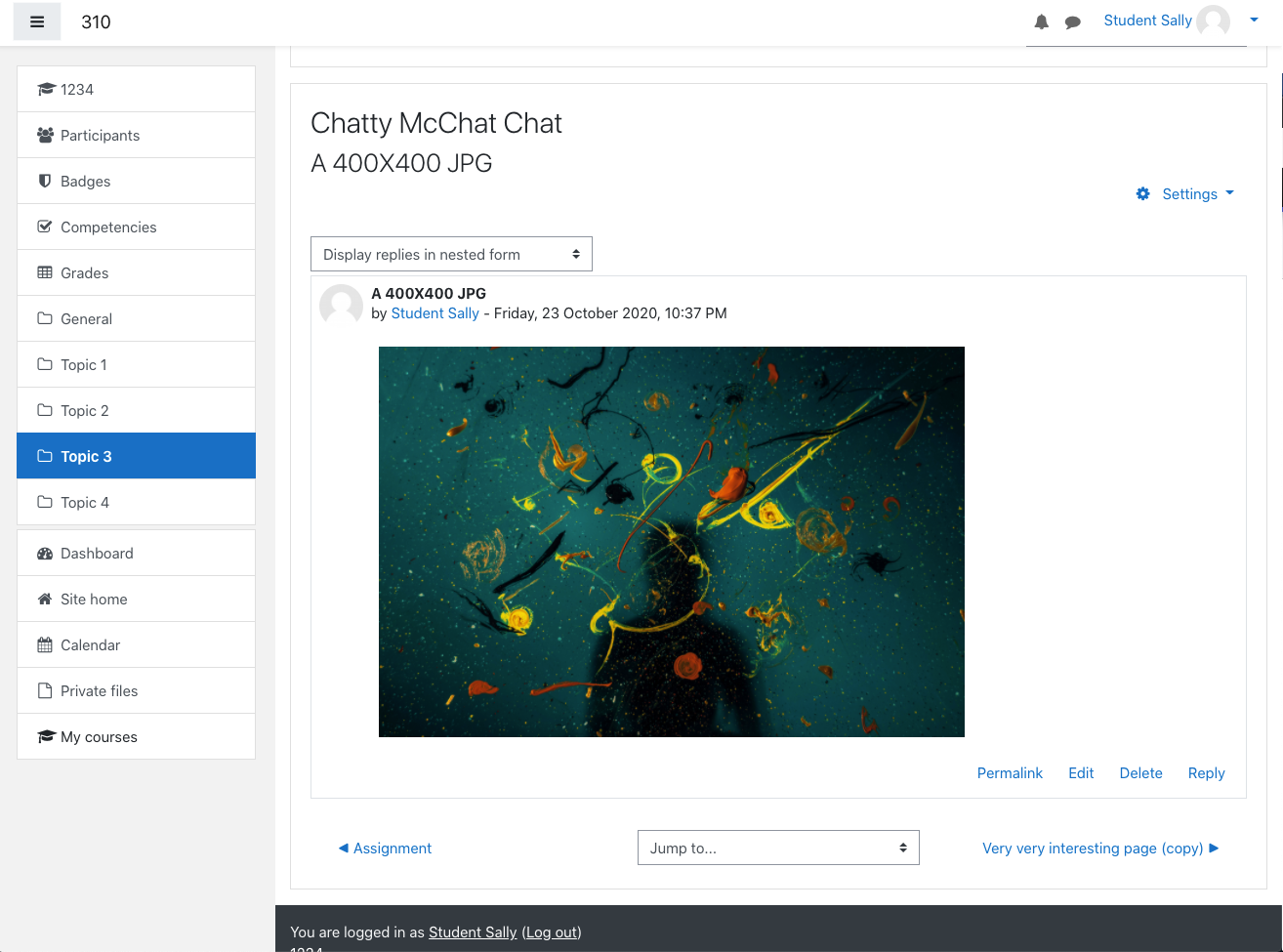Click post author's avatar picture
The image size is (1283, 952).
point(341,306)
